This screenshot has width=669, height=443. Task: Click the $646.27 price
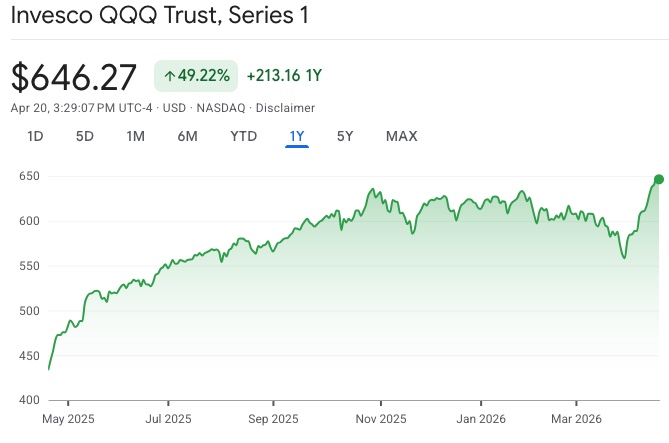pos(76,77)
